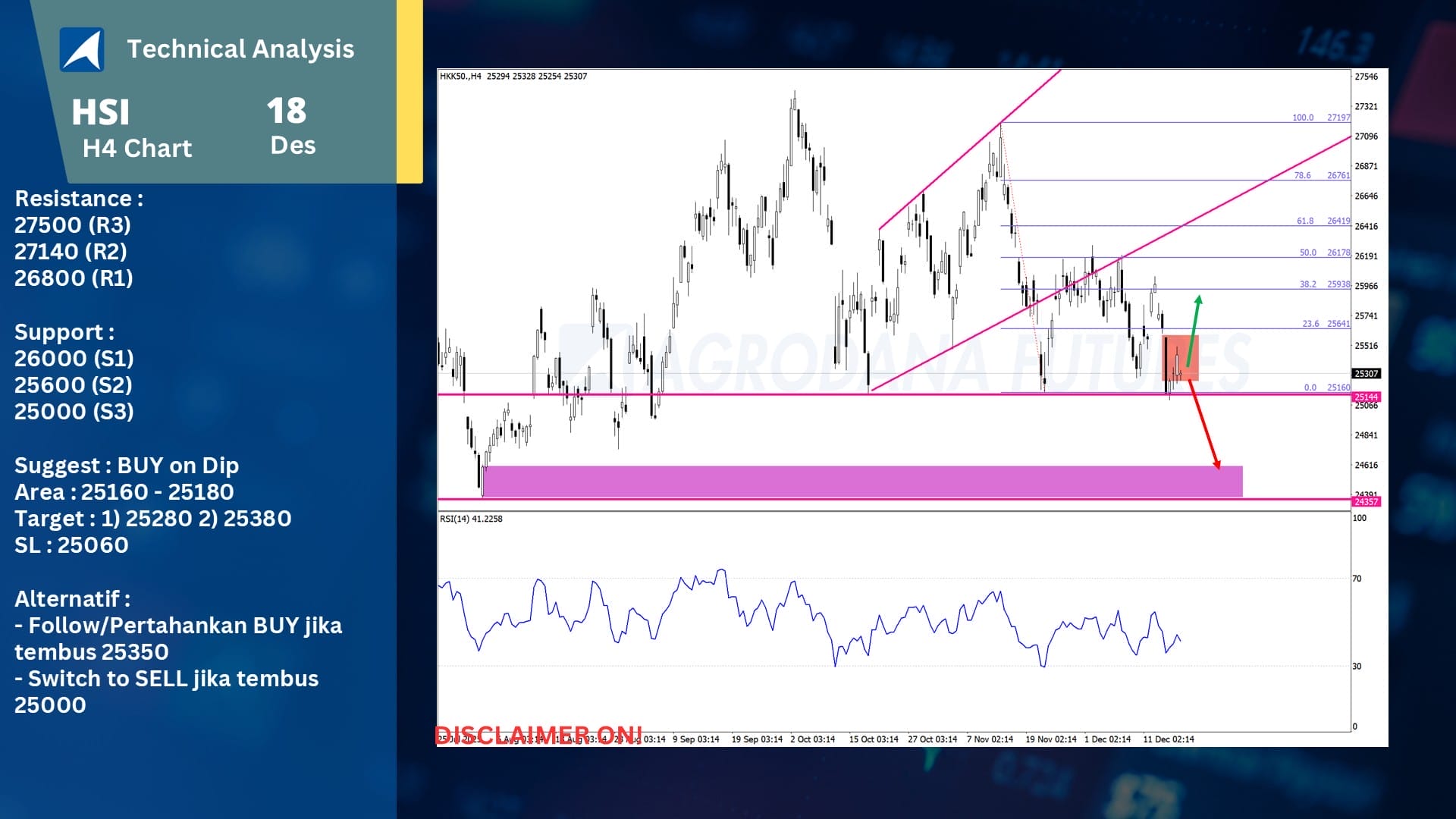1456x819 pixels.
Task: Click the red shaded candle box
Action: point(1180,357)
